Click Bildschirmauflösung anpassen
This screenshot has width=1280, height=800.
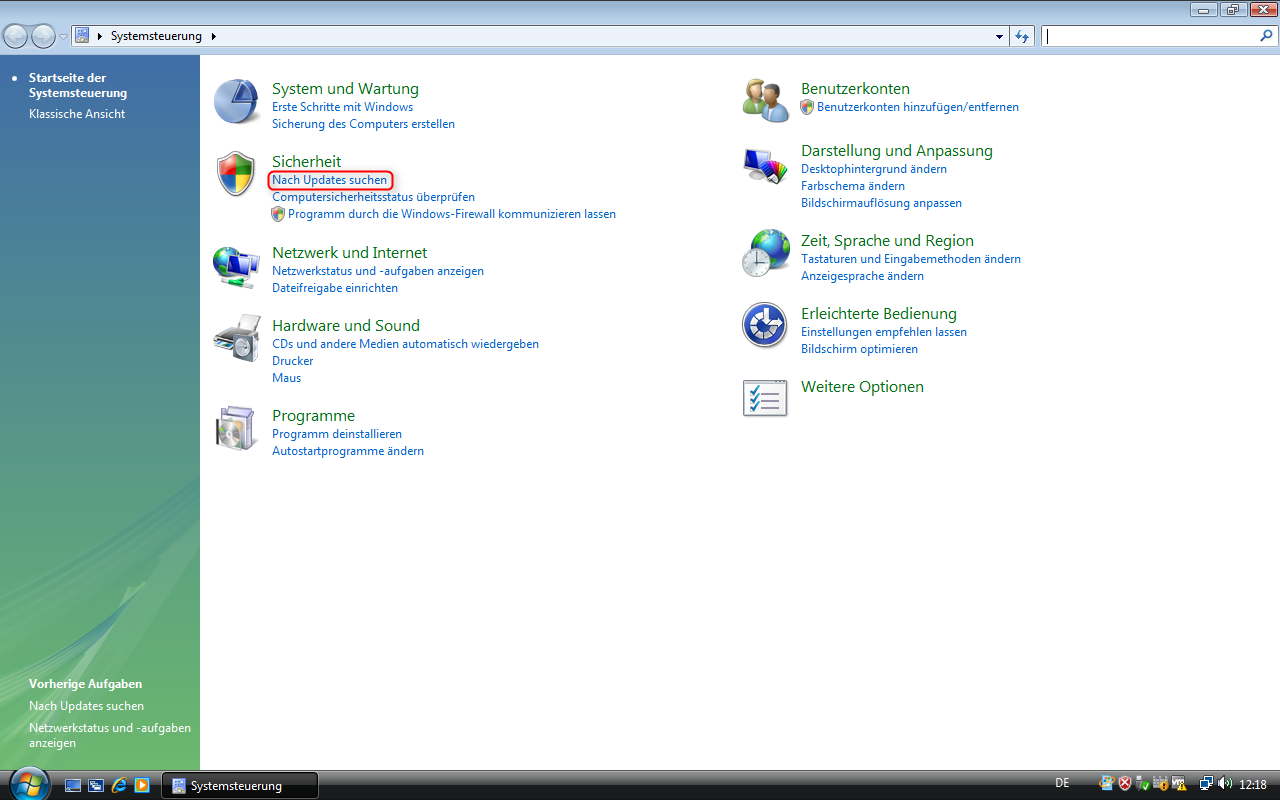881,202
